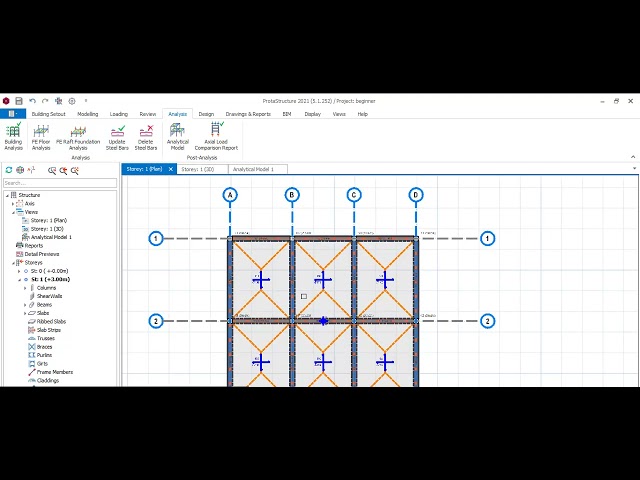The width and height of the screenshot is (640, 480).
Task: Click Delete Steel Bars
Action: coord(146,137)
